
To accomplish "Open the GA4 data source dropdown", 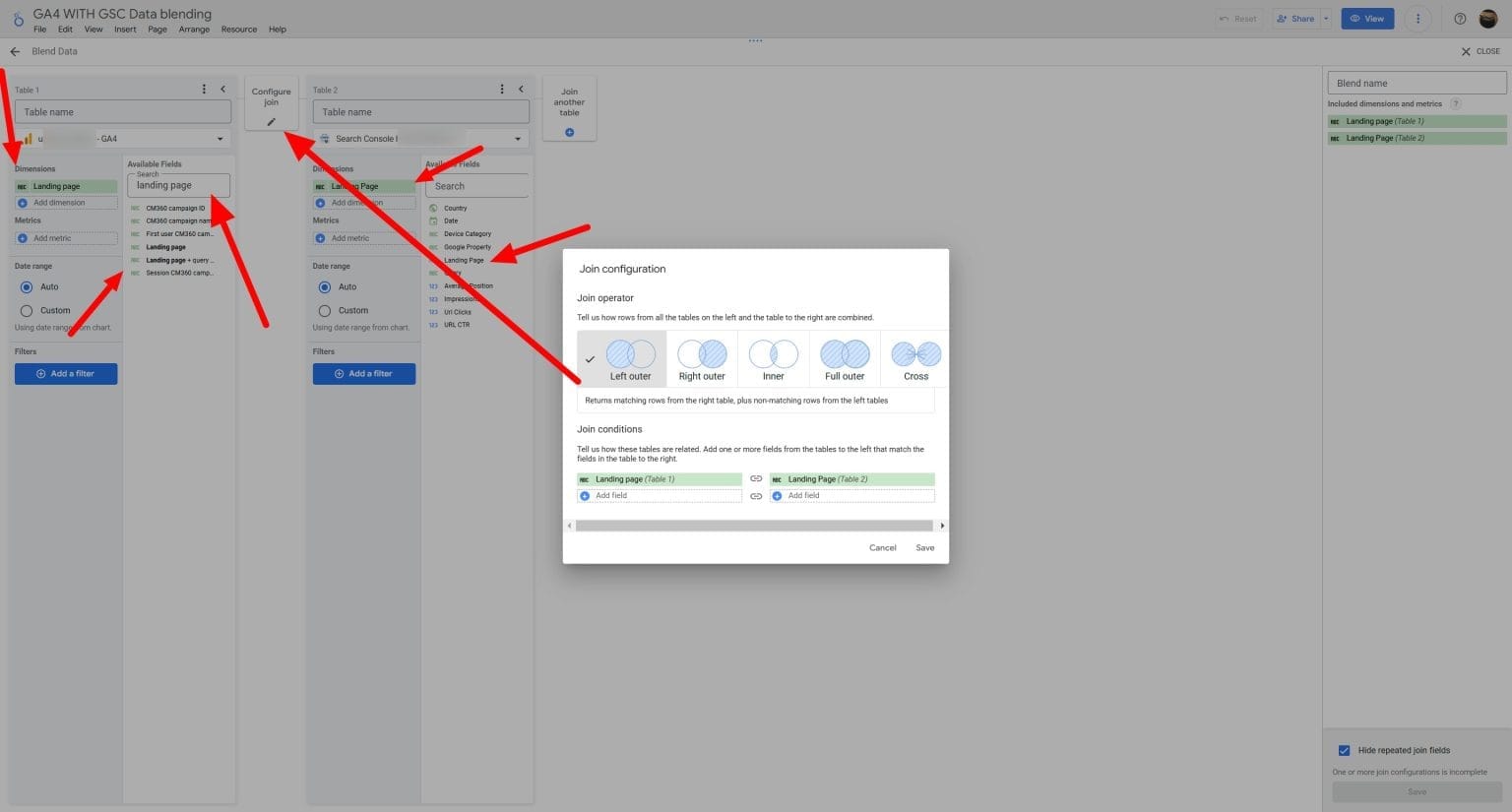I will (x=220, y=138).
